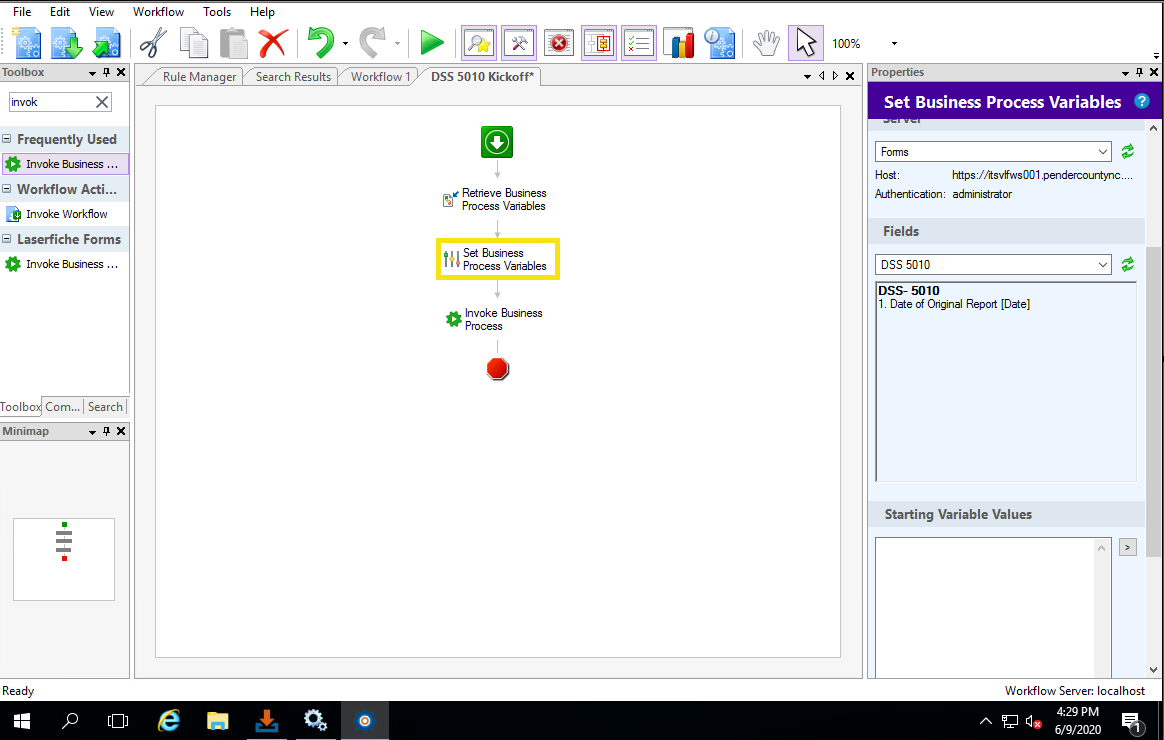This screenshot has height=740, width=1164.
Task: Open the Workflow menu
Action: click(158, 12)
